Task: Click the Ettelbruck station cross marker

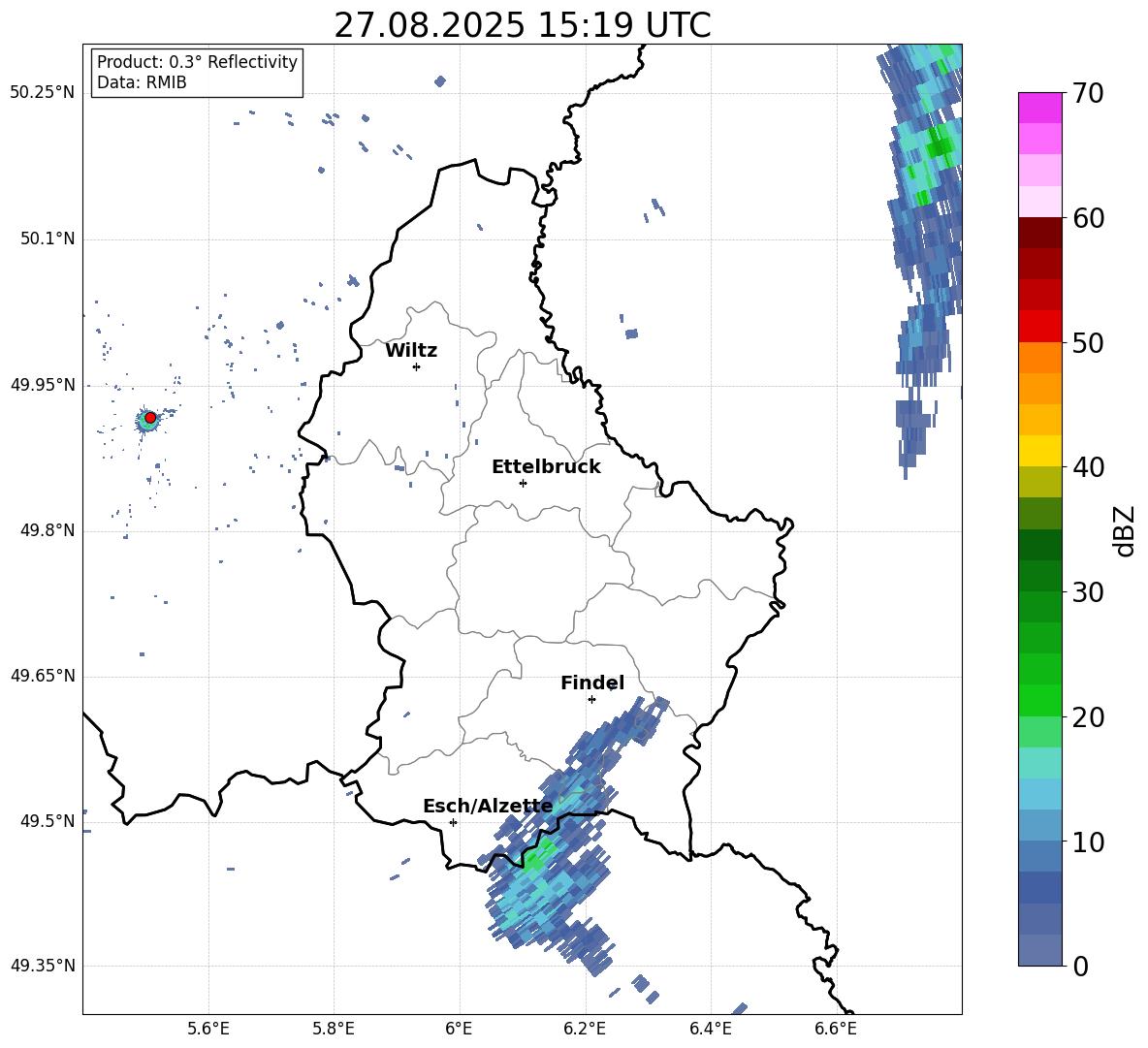Action: pyautogui.click(x=523, y=483)
